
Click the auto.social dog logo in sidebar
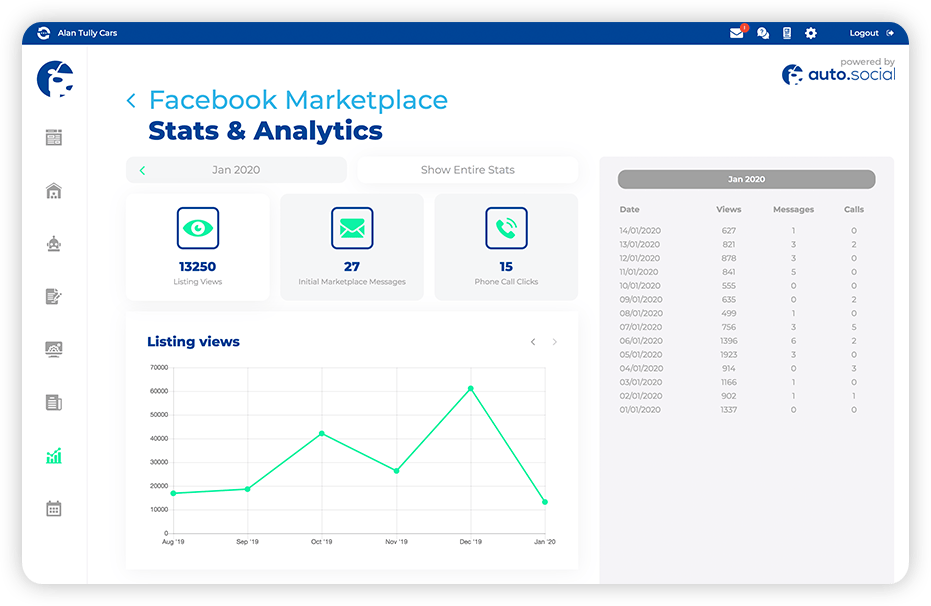click(x=55, y=79)
